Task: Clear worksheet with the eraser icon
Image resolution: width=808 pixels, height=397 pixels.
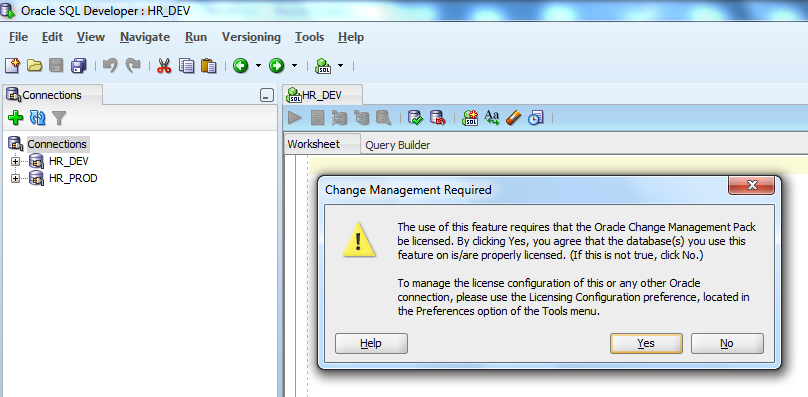Action: tap(514, 118)
